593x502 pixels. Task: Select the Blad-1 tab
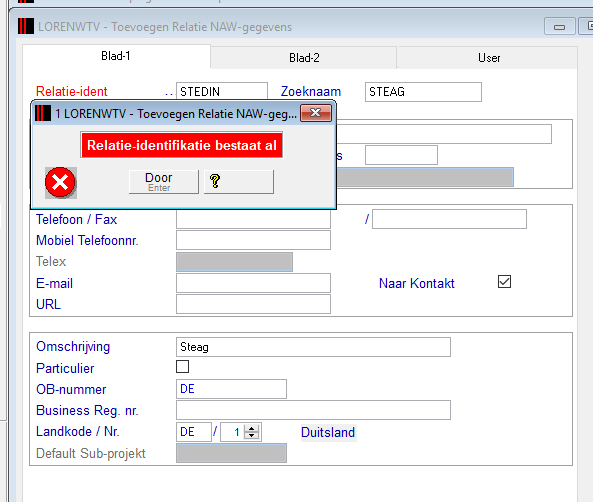[x=116, y=56]
